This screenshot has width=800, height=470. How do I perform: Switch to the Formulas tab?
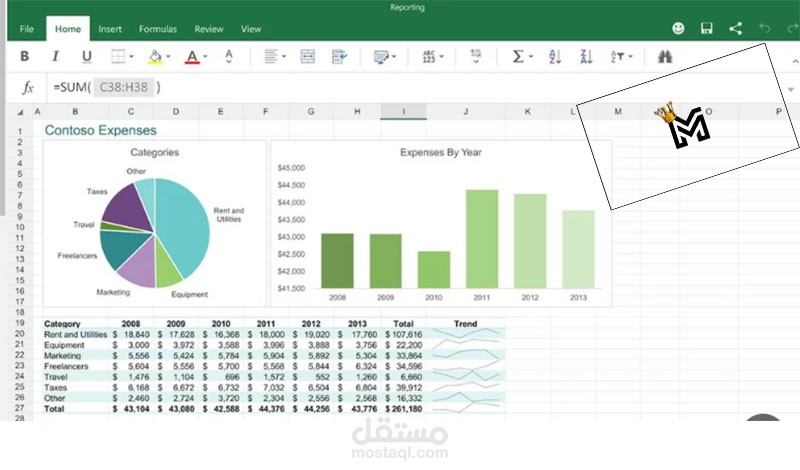pos(158,29)
